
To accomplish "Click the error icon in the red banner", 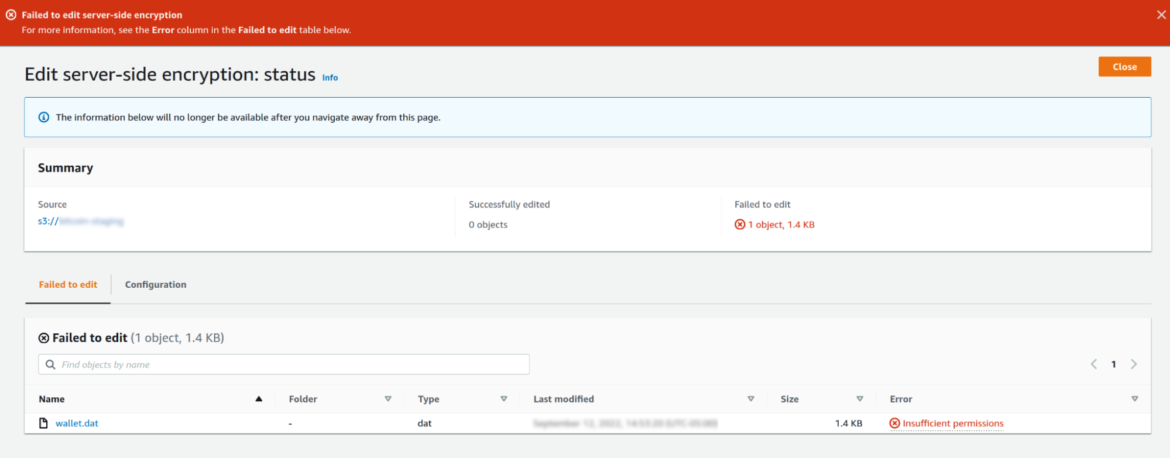I will 11,15.
